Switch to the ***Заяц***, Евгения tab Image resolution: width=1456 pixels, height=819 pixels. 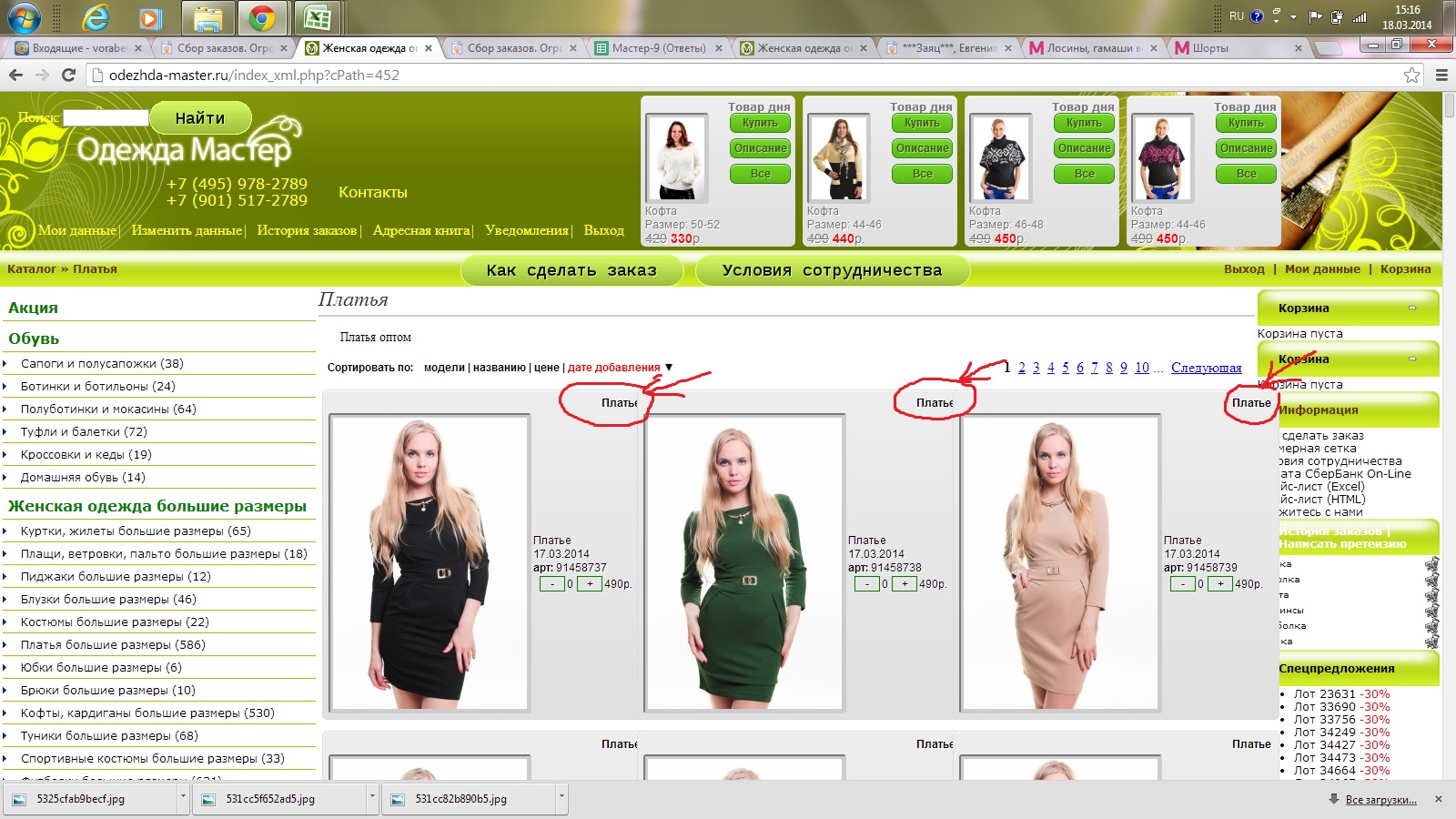click(x=948, y=48)
